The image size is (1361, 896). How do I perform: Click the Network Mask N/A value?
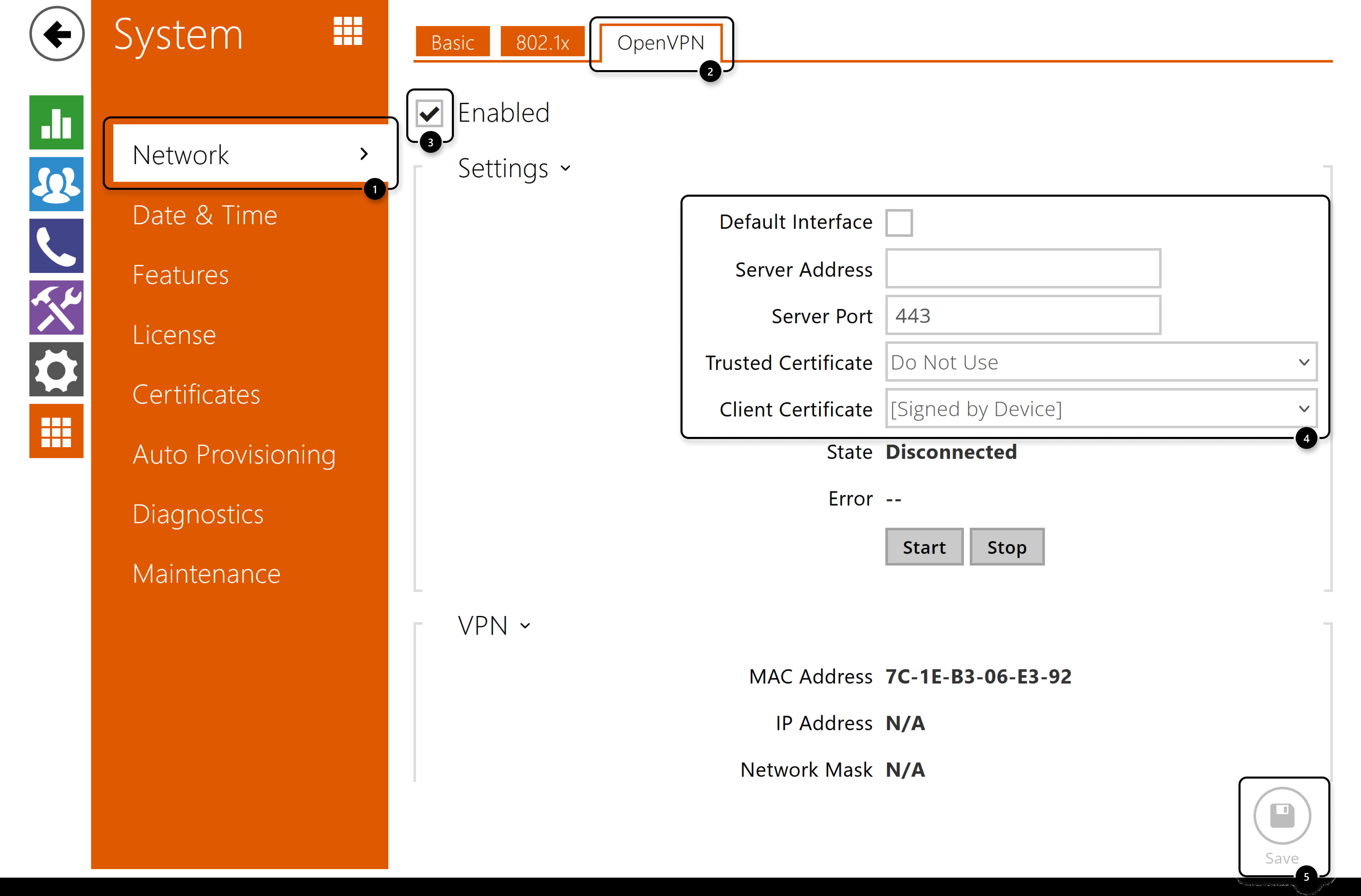click(905, 770)
